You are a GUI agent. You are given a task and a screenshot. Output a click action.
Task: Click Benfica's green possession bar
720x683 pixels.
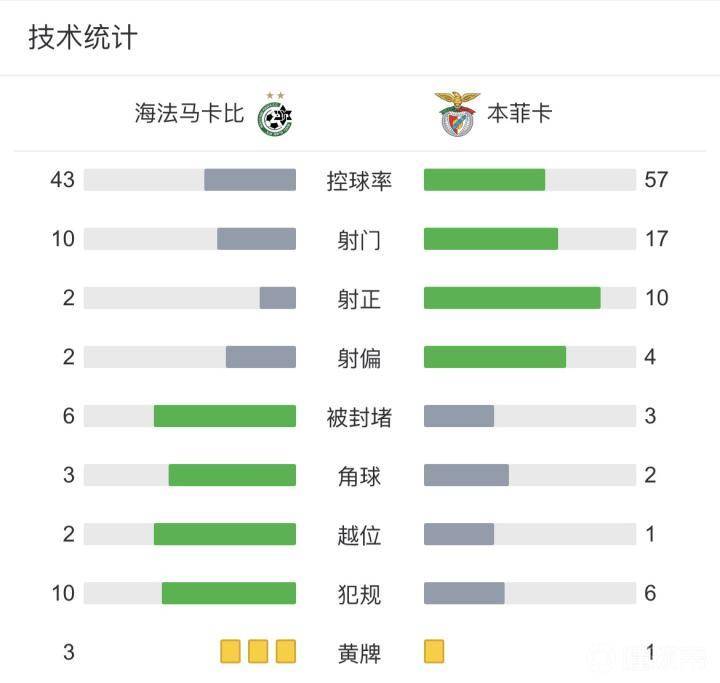[x=484, y=180]
